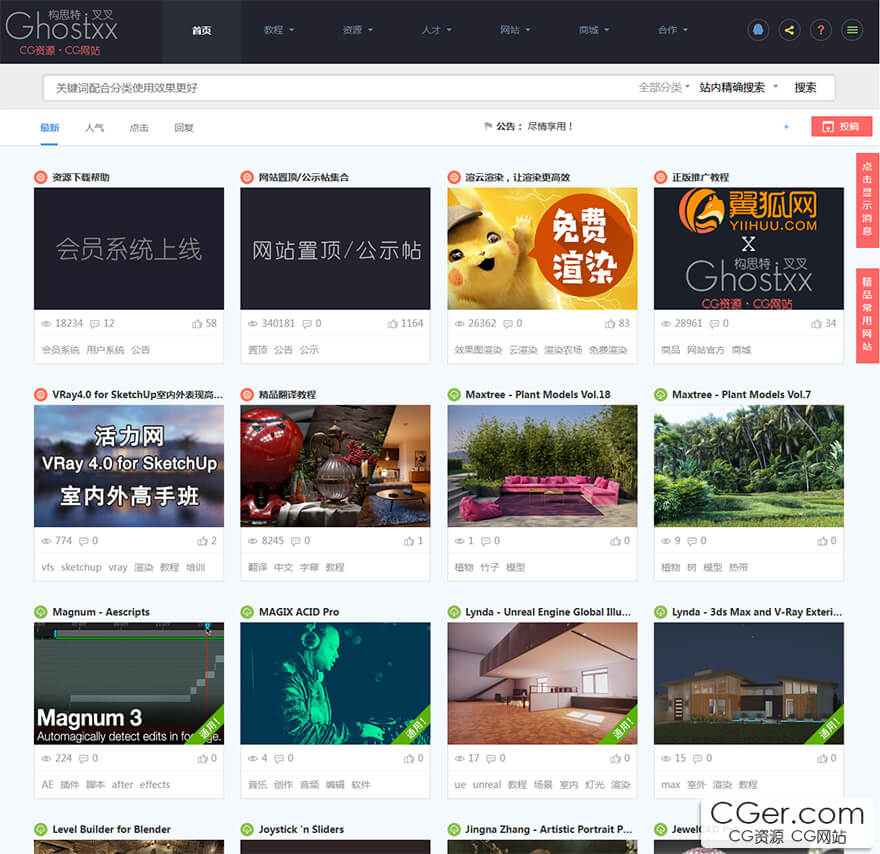
Task: Switch to the 人气 tab
Action: click(94, 128)
